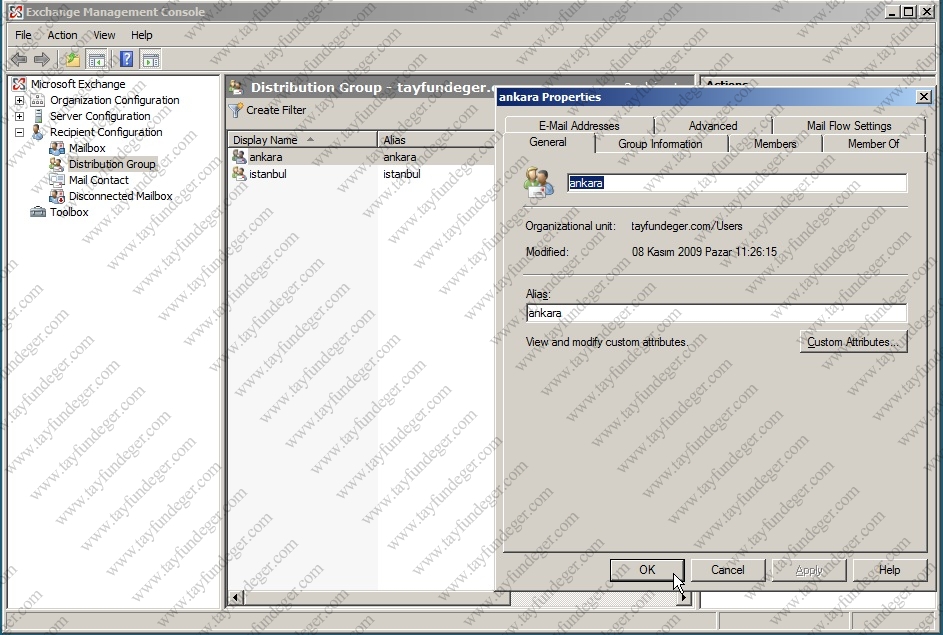This screenshot has width=943, height=635.
Task: Click the Back arrow toolbar icon
Action: [19, 59]
